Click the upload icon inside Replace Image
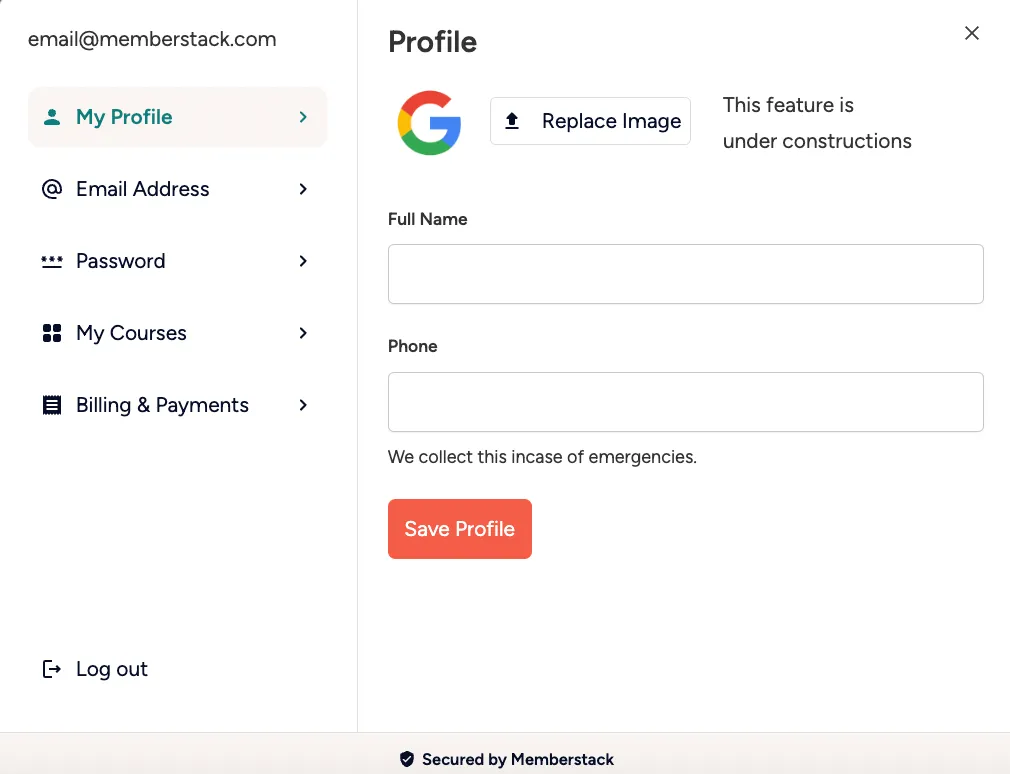 click(x=512, y=120)
